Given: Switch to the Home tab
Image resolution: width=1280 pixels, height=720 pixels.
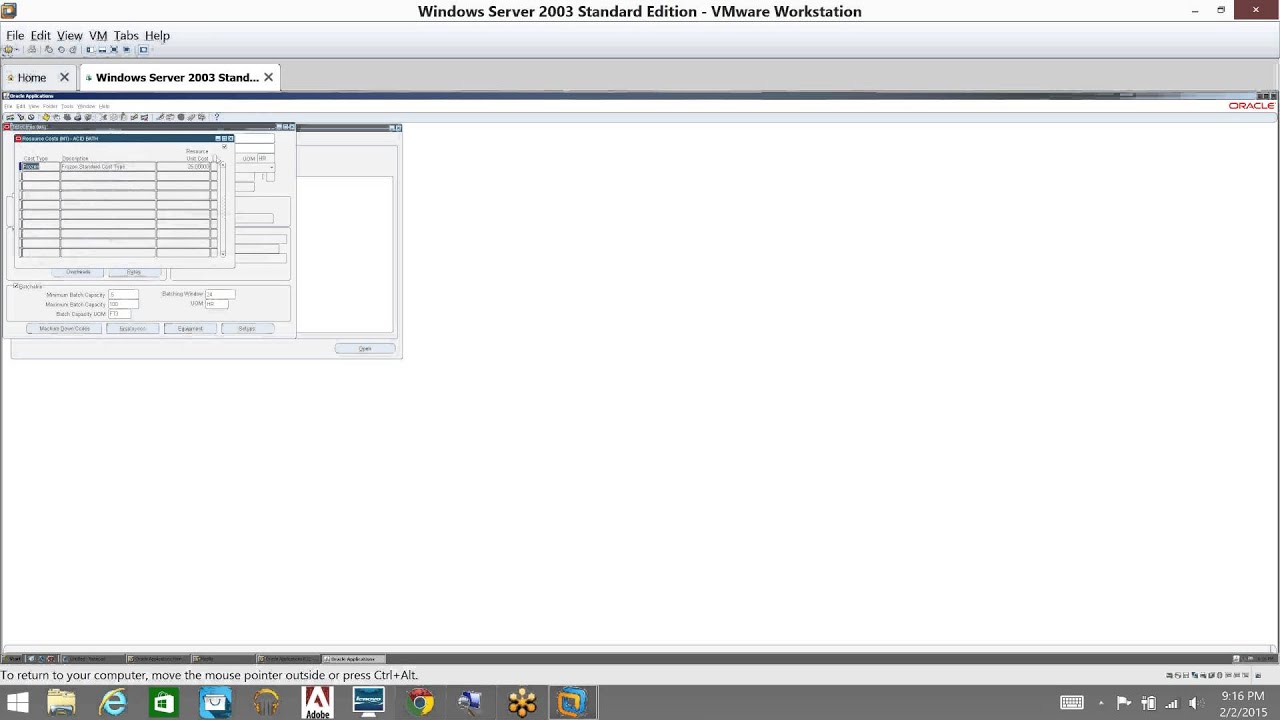Looking at the screenshot, I should (31, 77).
